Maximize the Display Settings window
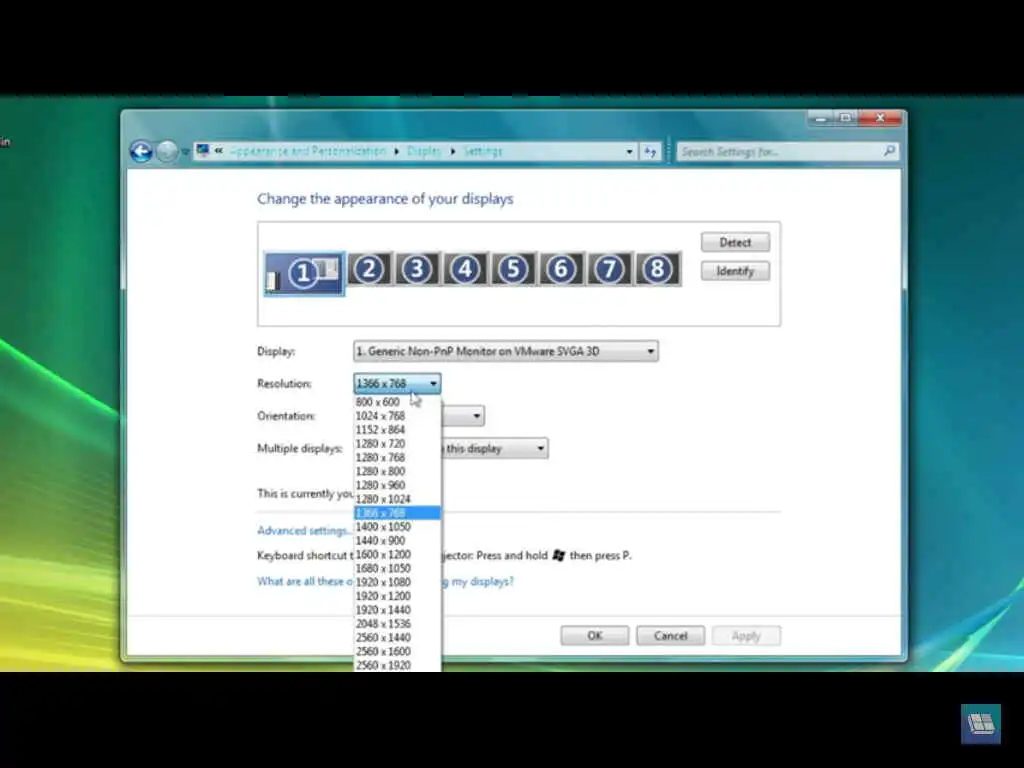Image resolution: width=1024 pixels, height=768 pixels. click(x=846, y=118)
